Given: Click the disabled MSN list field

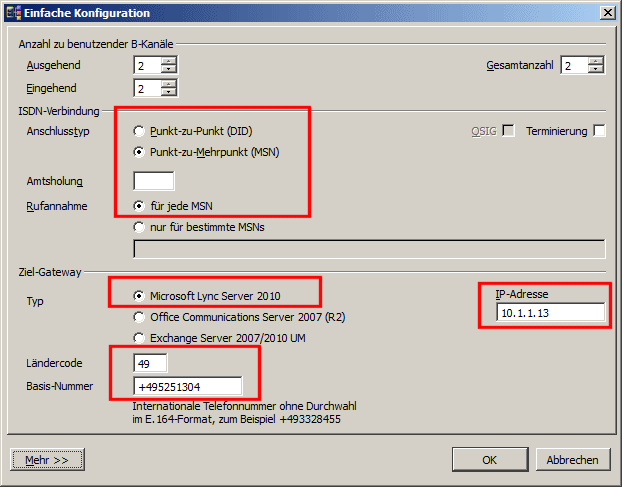Looking at the screenshot, I should [369, 249].
